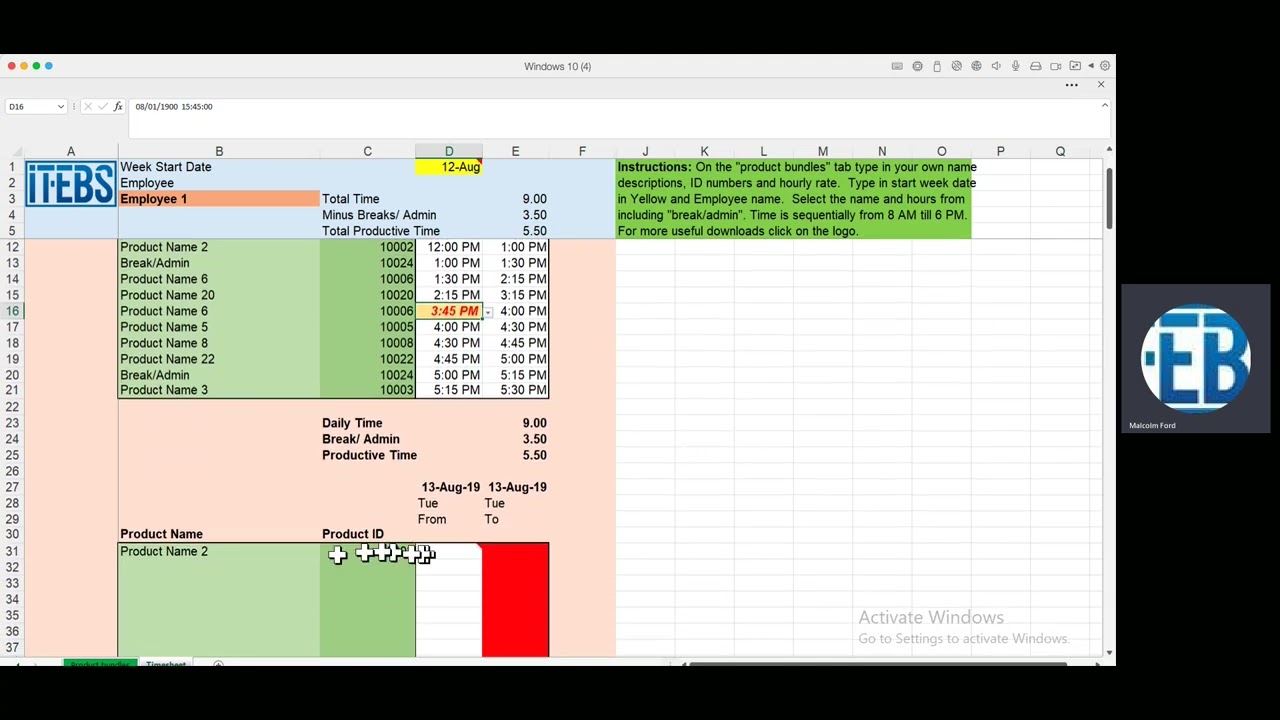The height and width of the screenshot is (720, 1280).
Task: Open the network globe icon
Action: 976,66
